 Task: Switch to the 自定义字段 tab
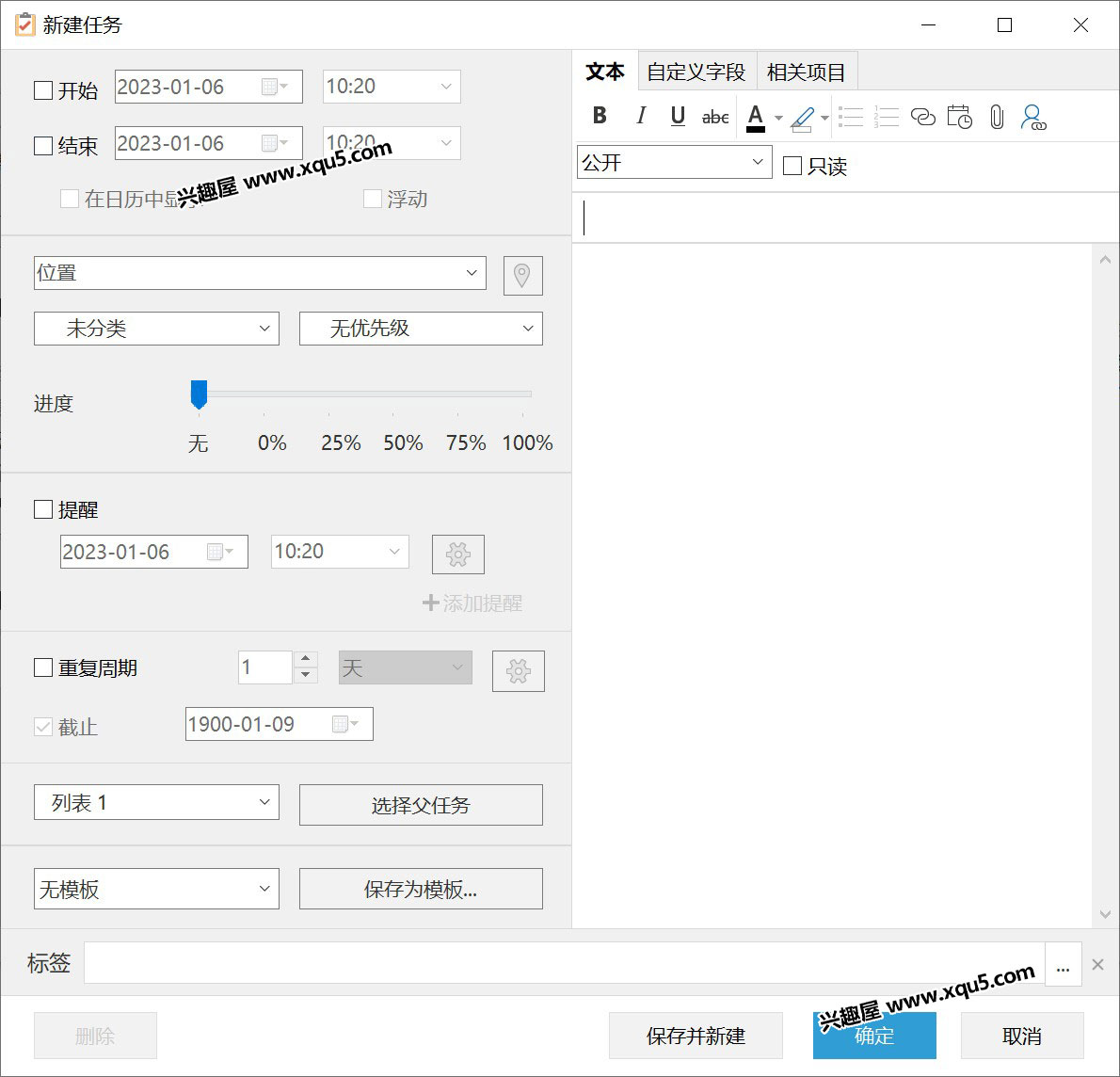pyautogui.click(x=696, y=72)
